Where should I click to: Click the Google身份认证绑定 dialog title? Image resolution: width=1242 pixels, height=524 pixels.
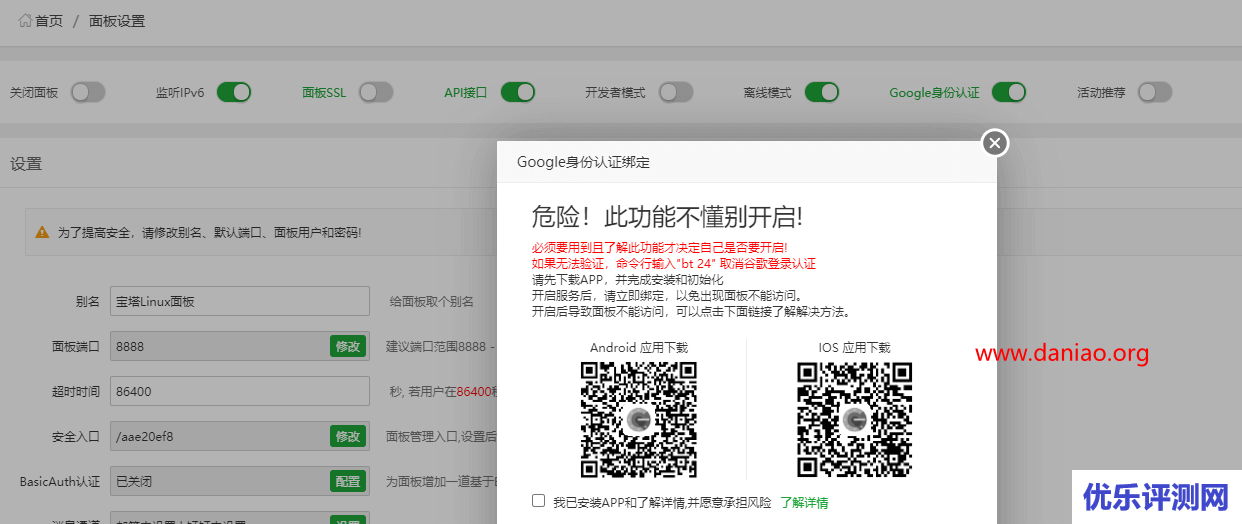584,162
